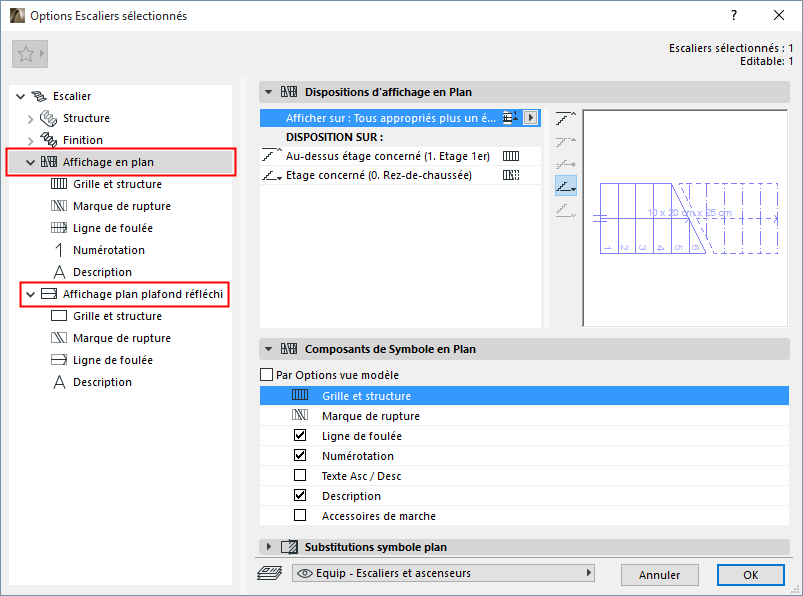Collapse Composants de Symbole en Plan panel
Viewport: 803px width, 596px height.
click(268, 349)
